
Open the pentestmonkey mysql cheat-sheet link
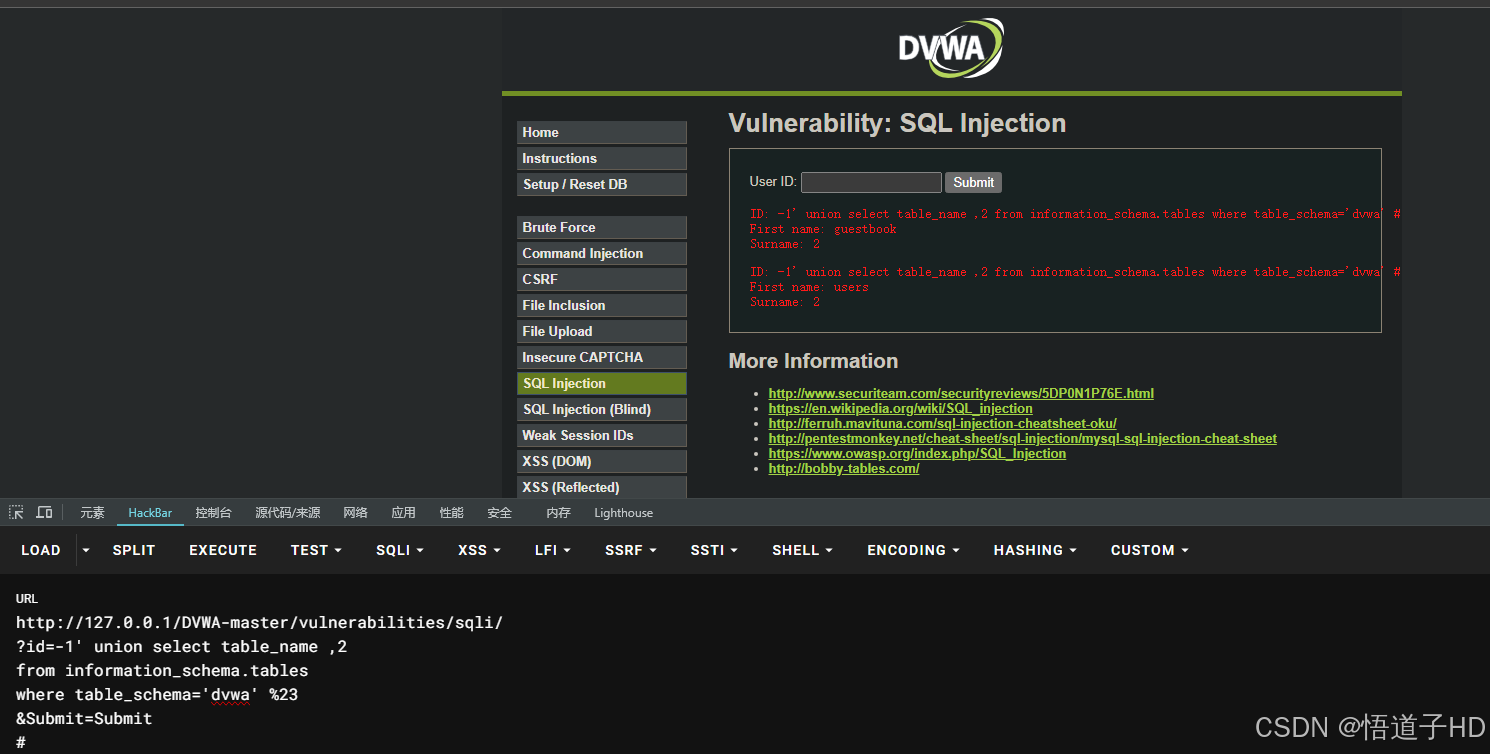(1022, 438)
